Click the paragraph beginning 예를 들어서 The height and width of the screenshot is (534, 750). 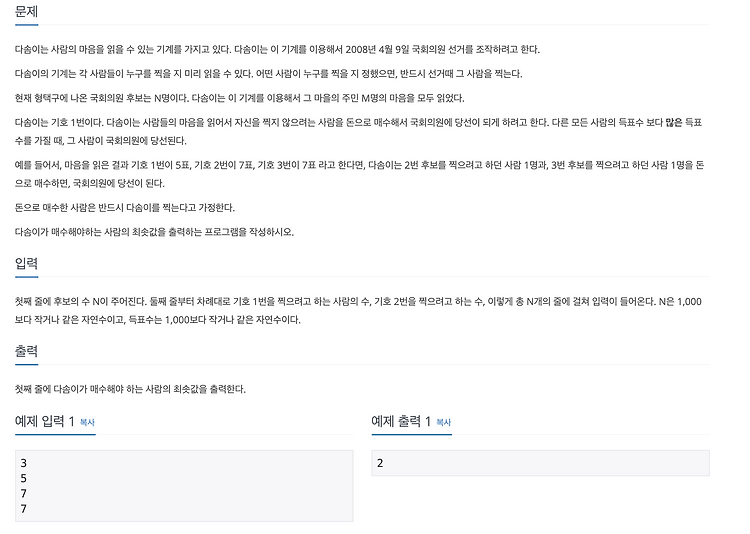(359, 174)
